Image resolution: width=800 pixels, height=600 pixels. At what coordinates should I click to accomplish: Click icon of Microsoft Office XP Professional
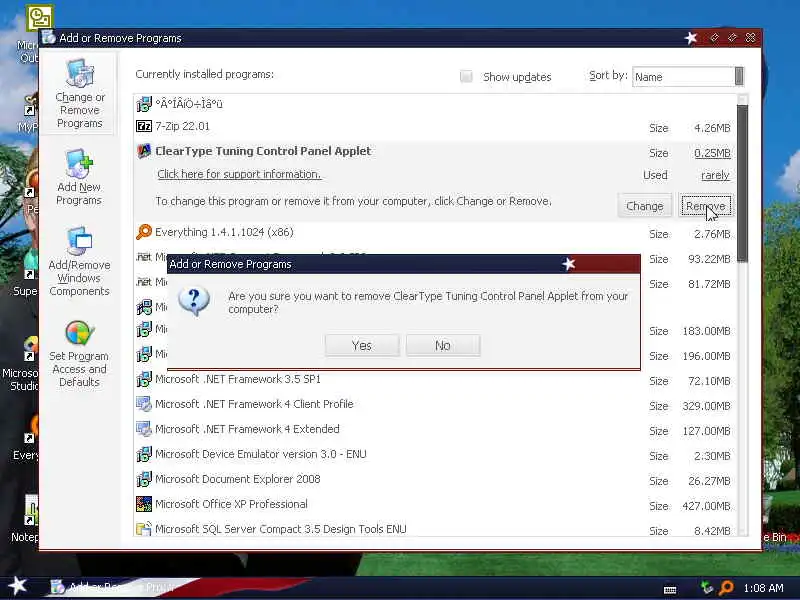[144, 504]
